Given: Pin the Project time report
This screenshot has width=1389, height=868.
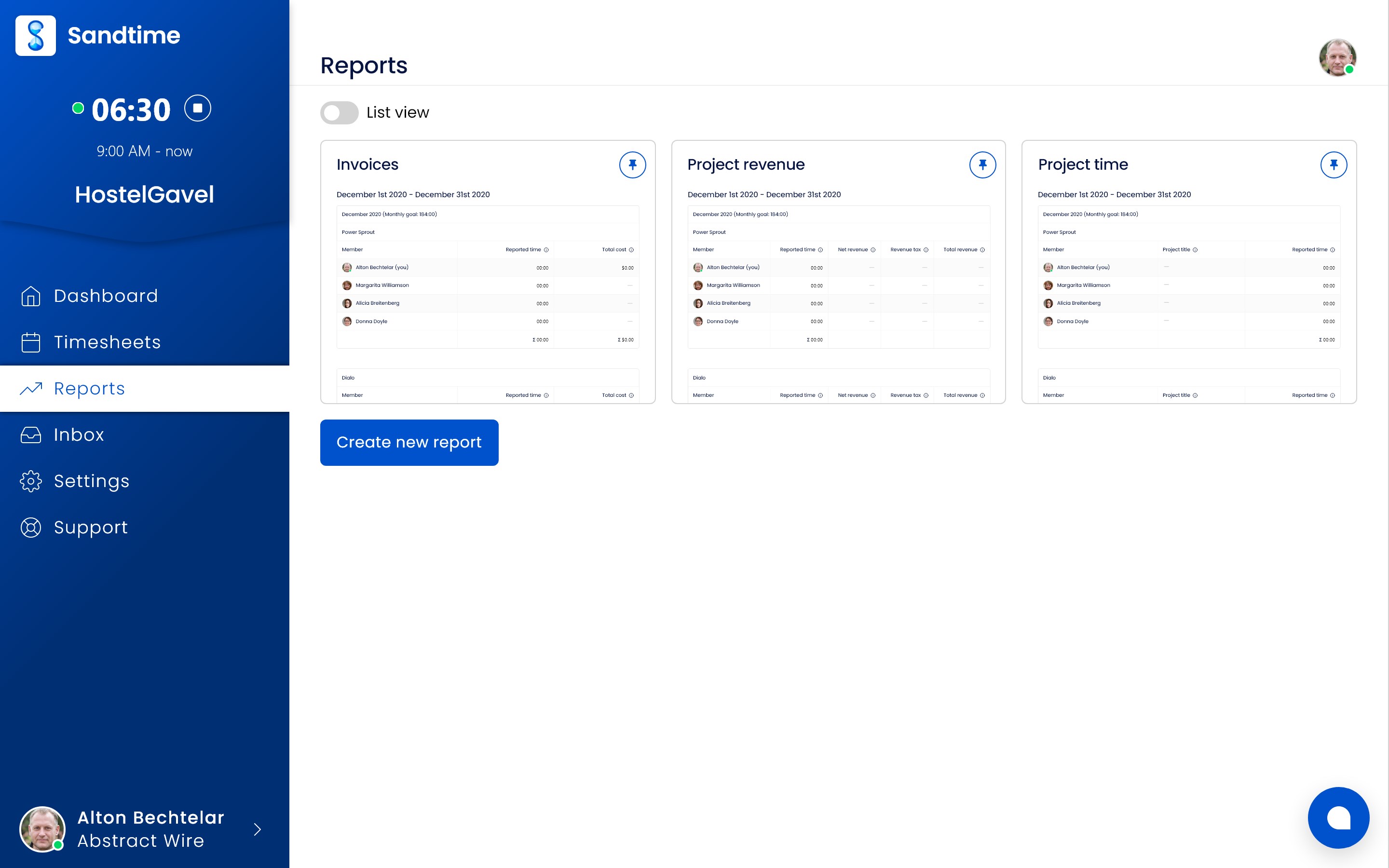Looking at the screenshot, I should [x=1333, y=165].
